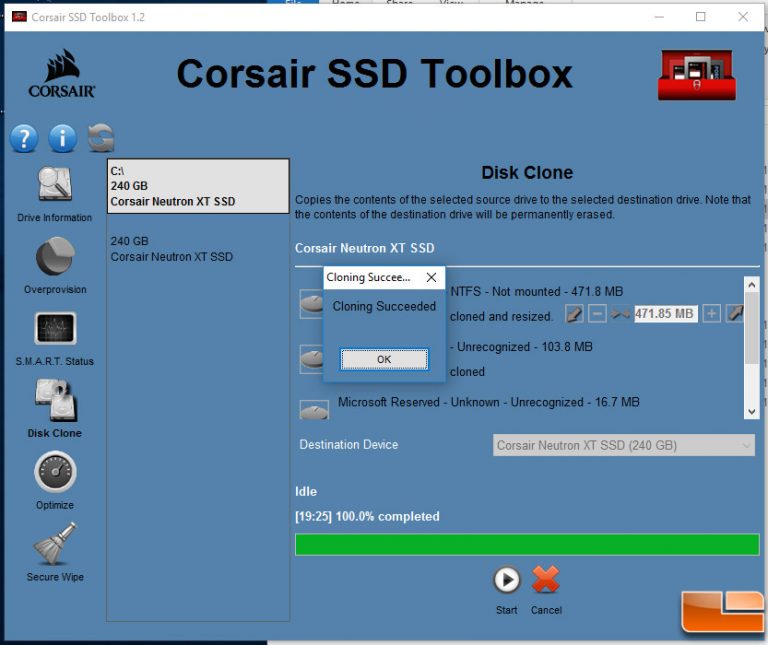Click the partition list scroll down arrow

point(751,412)
